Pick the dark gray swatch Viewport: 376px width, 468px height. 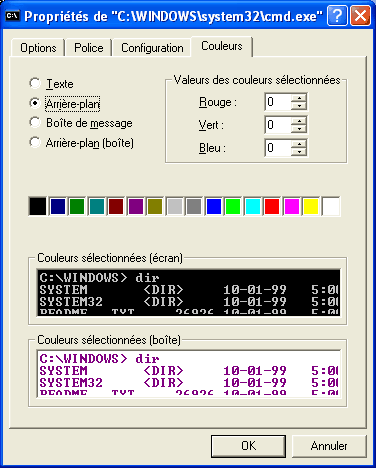pos(194,206)
